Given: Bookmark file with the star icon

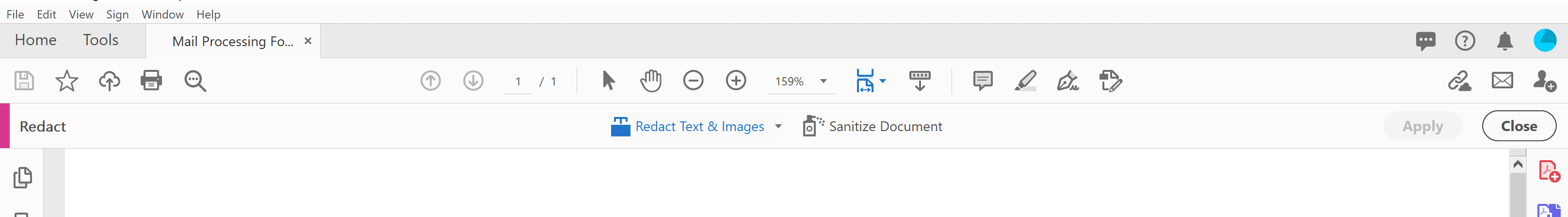Looking at the screenshot, I should tap(66, 81).
